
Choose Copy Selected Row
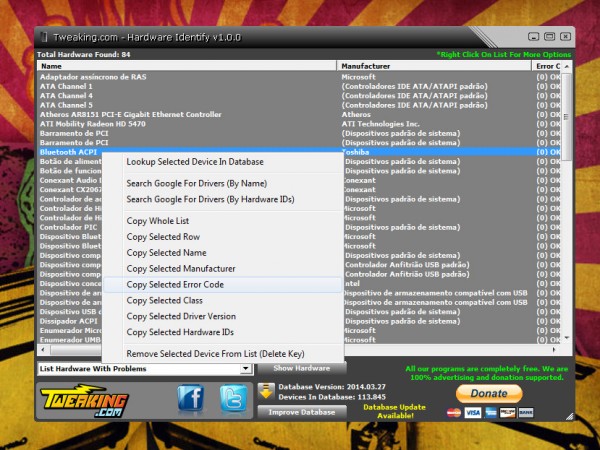coord(222,237)
